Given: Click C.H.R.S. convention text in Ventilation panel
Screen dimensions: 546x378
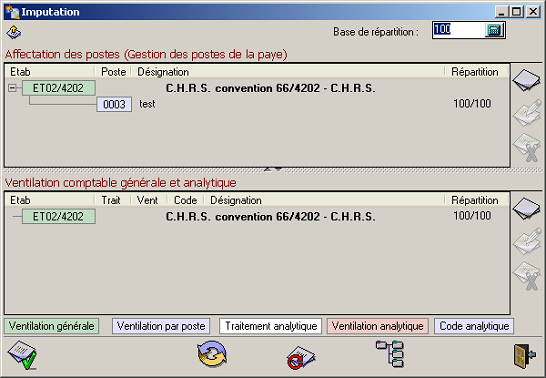Looking at the screenshot, I should coord(271,216).
